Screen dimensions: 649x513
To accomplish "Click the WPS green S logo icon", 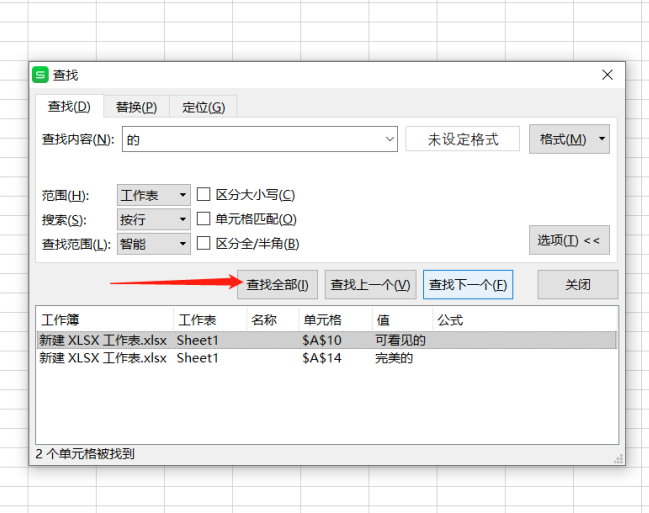I will tap(41, 75).
